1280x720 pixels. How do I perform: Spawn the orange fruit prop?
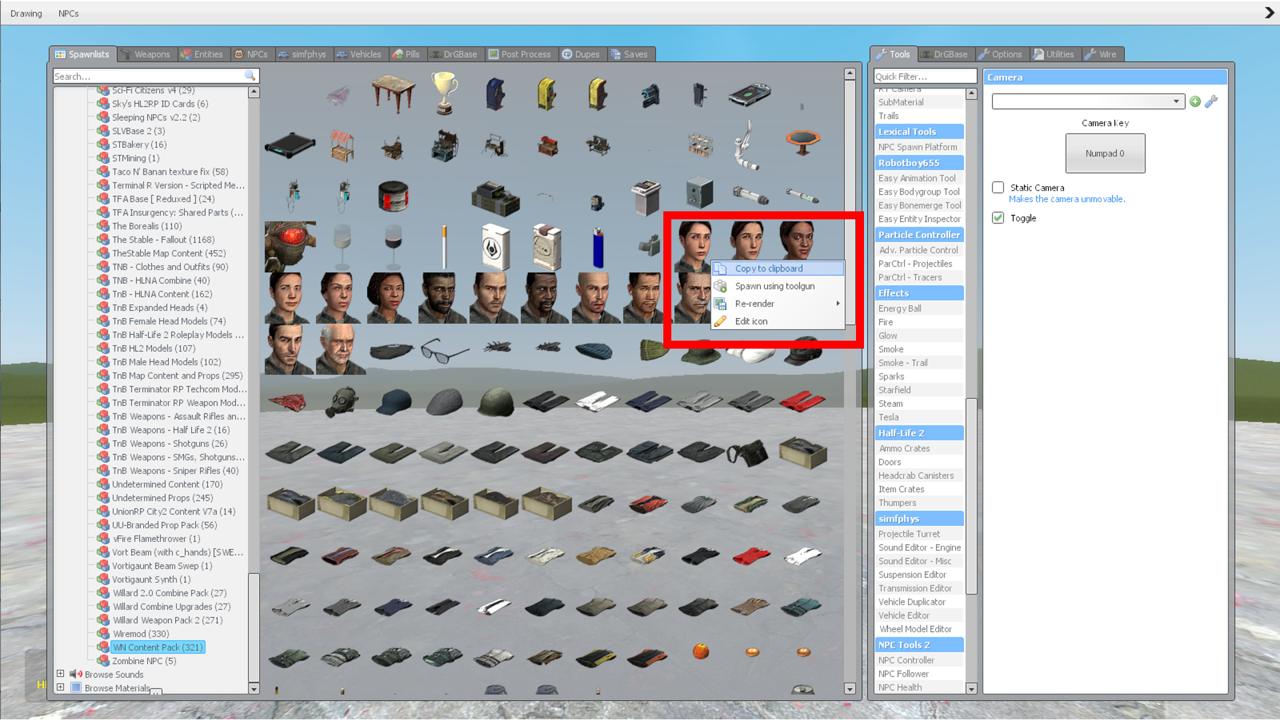tap(700, 652)
